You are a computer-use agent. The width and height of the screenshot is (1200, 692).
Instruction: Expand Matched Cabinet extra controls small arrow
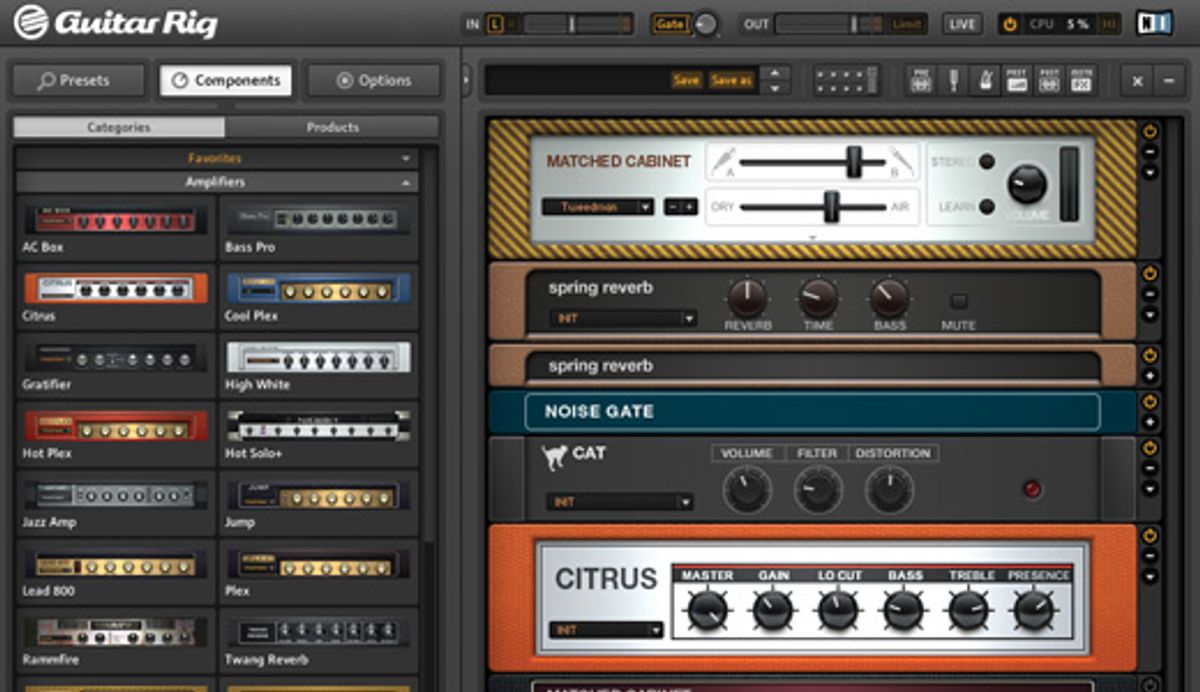click(x=812, y=238)
